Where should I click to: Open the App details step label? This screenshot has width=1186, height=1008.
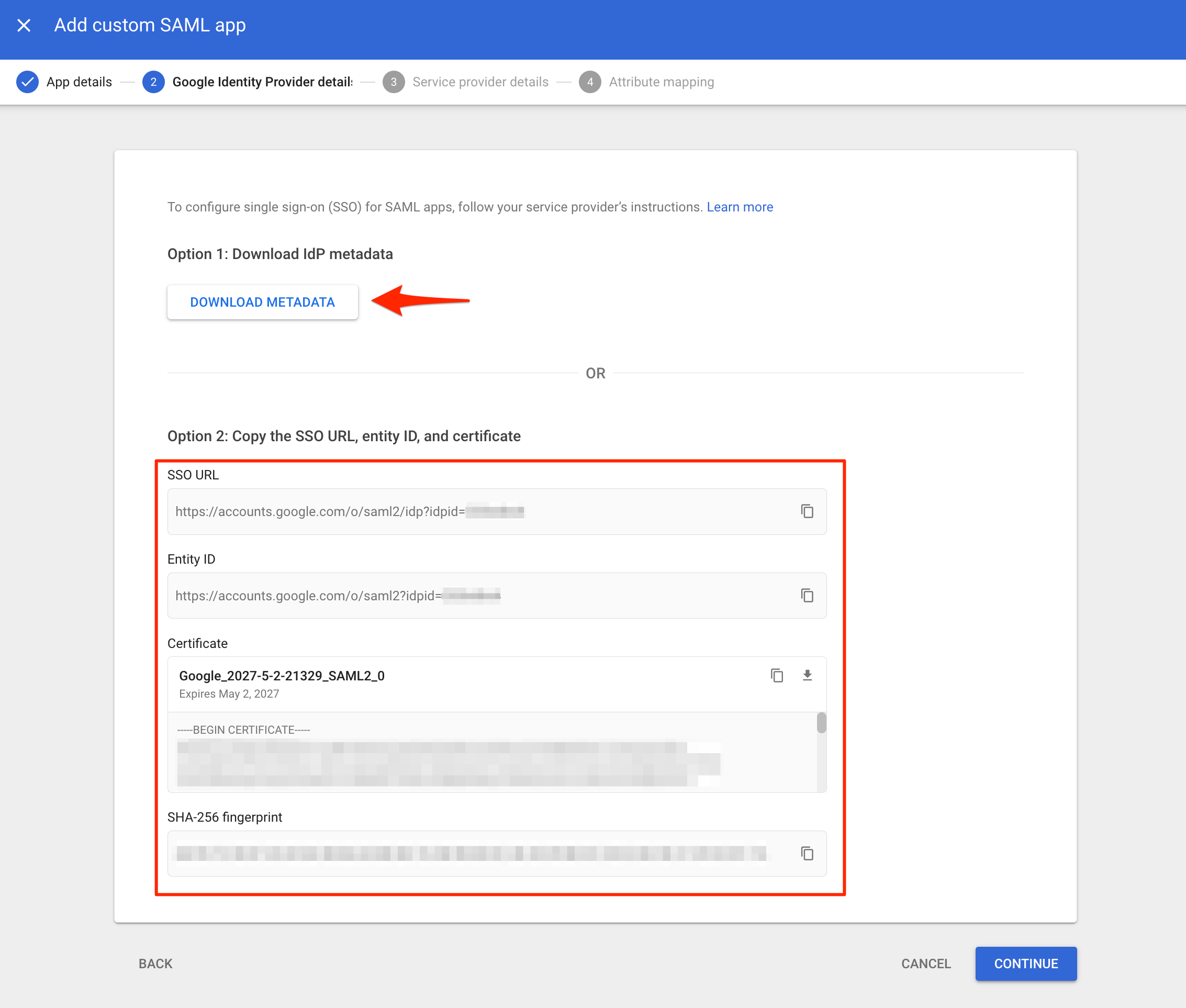79,82
